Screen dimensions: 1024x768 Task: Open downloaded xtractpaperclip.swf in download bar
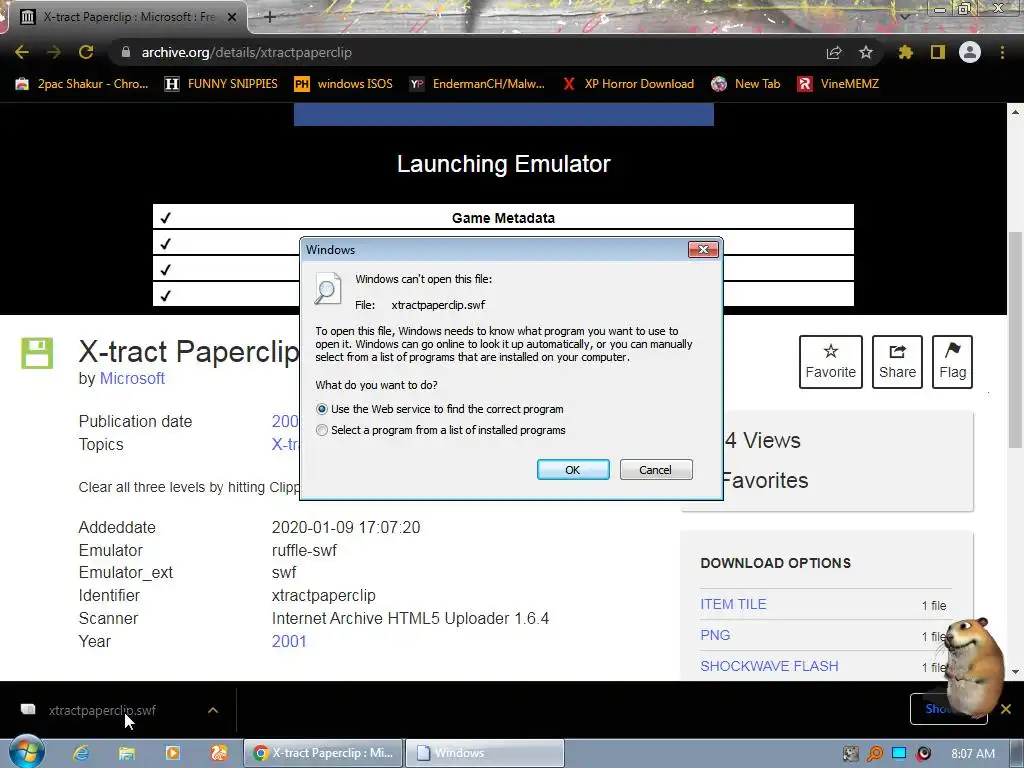pyautogui.click(x=102, y=710)
